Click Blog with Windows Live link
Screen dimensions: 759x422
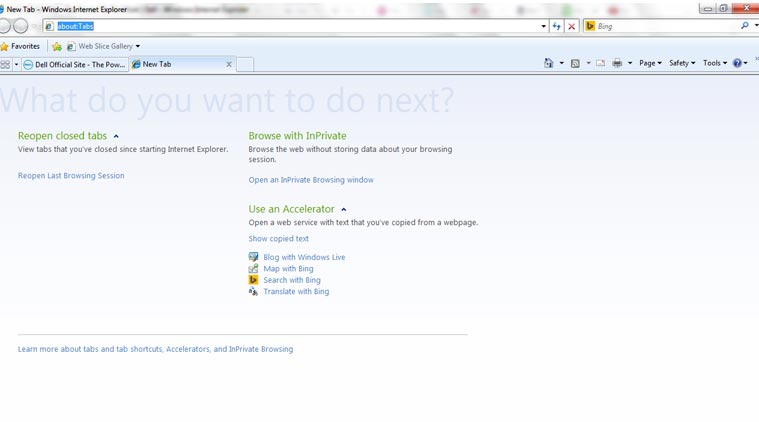304,257
